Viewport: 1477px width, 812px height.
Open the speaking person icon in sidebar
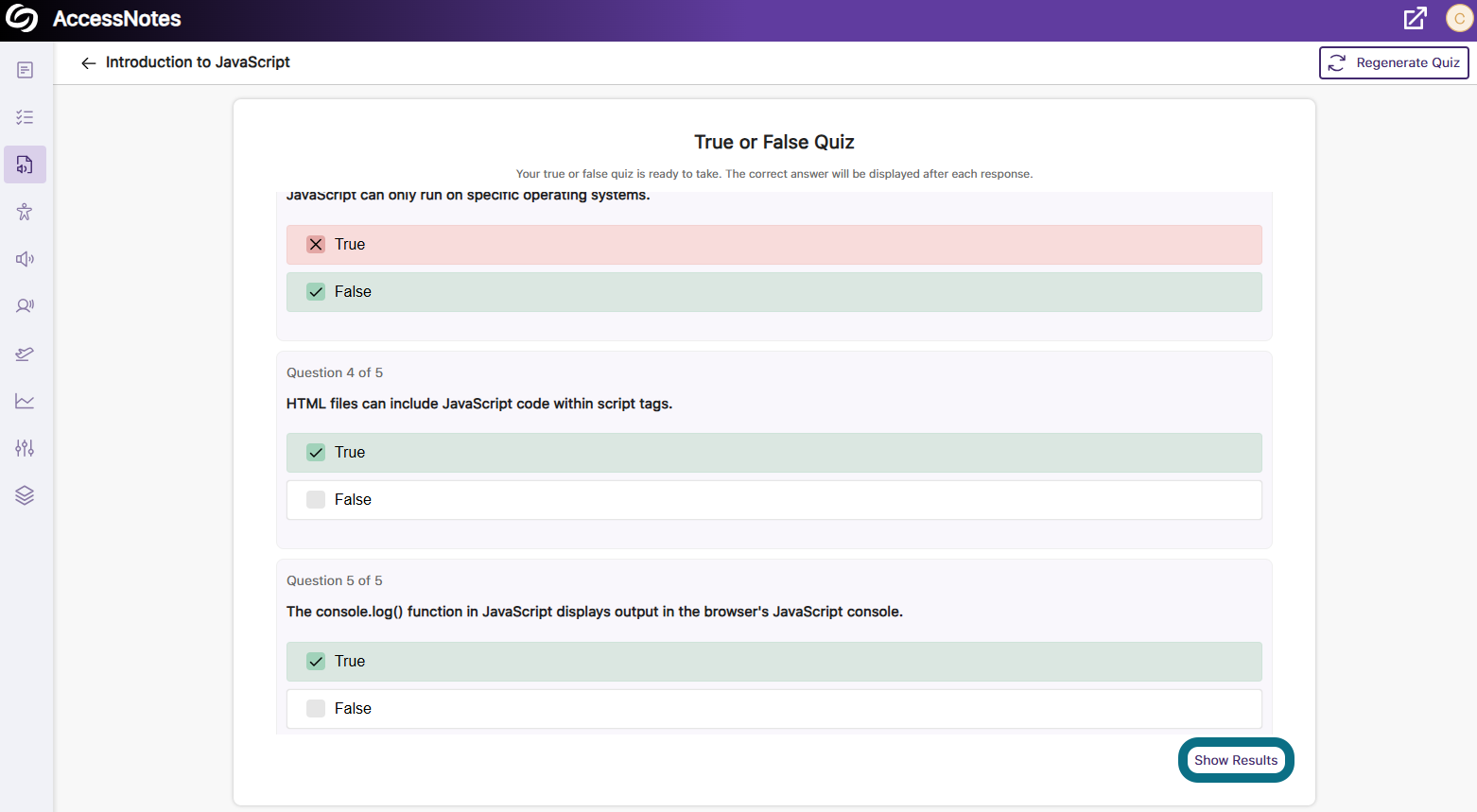[25, 306]
